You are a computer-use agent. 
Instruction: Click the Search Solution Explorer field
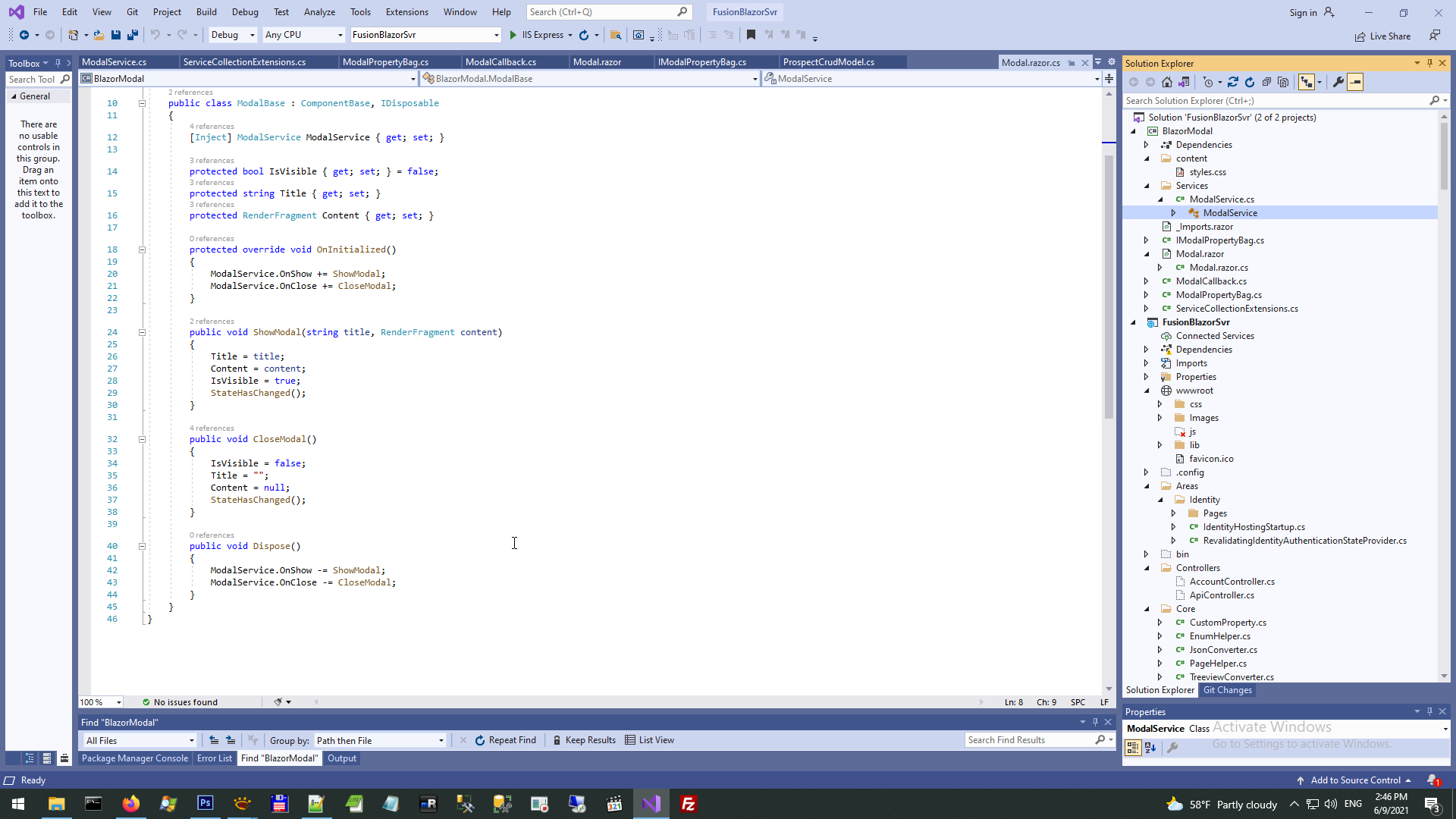[x=1274, y=101]
